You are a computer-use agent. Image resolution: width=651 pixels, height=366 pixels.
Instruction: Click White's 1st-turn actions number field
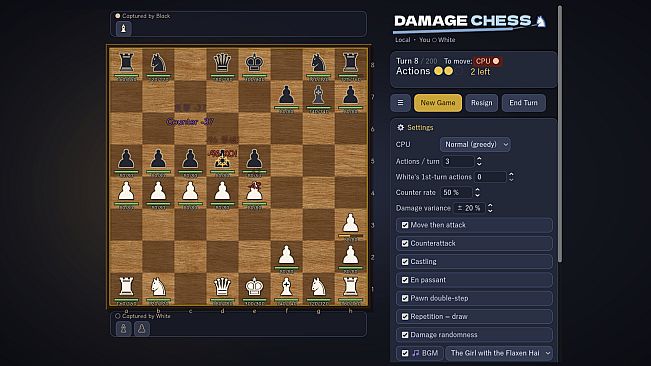tap(490, 177)
